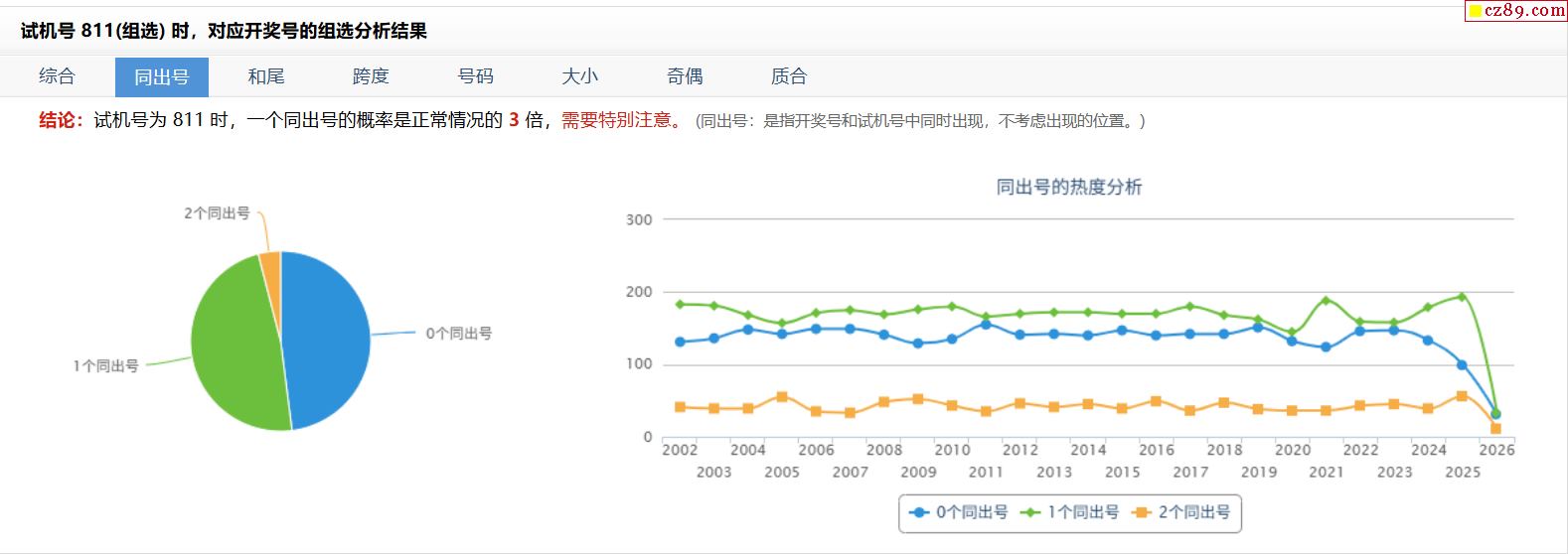
Task: Open the 奇偶 tab
Action: [x=685, y=76]
